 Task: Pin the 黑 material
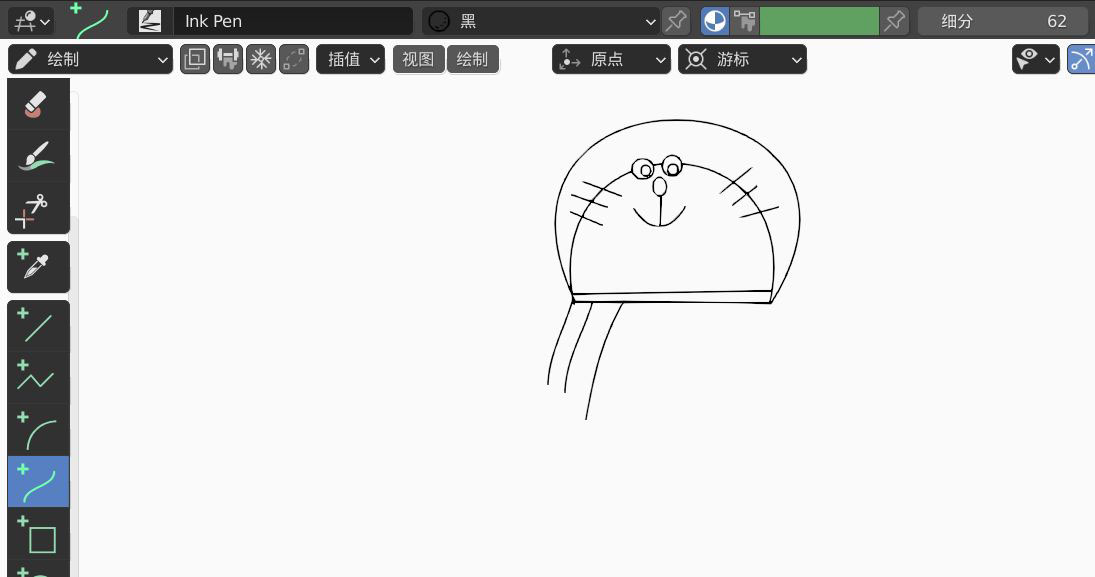point(676,21)
